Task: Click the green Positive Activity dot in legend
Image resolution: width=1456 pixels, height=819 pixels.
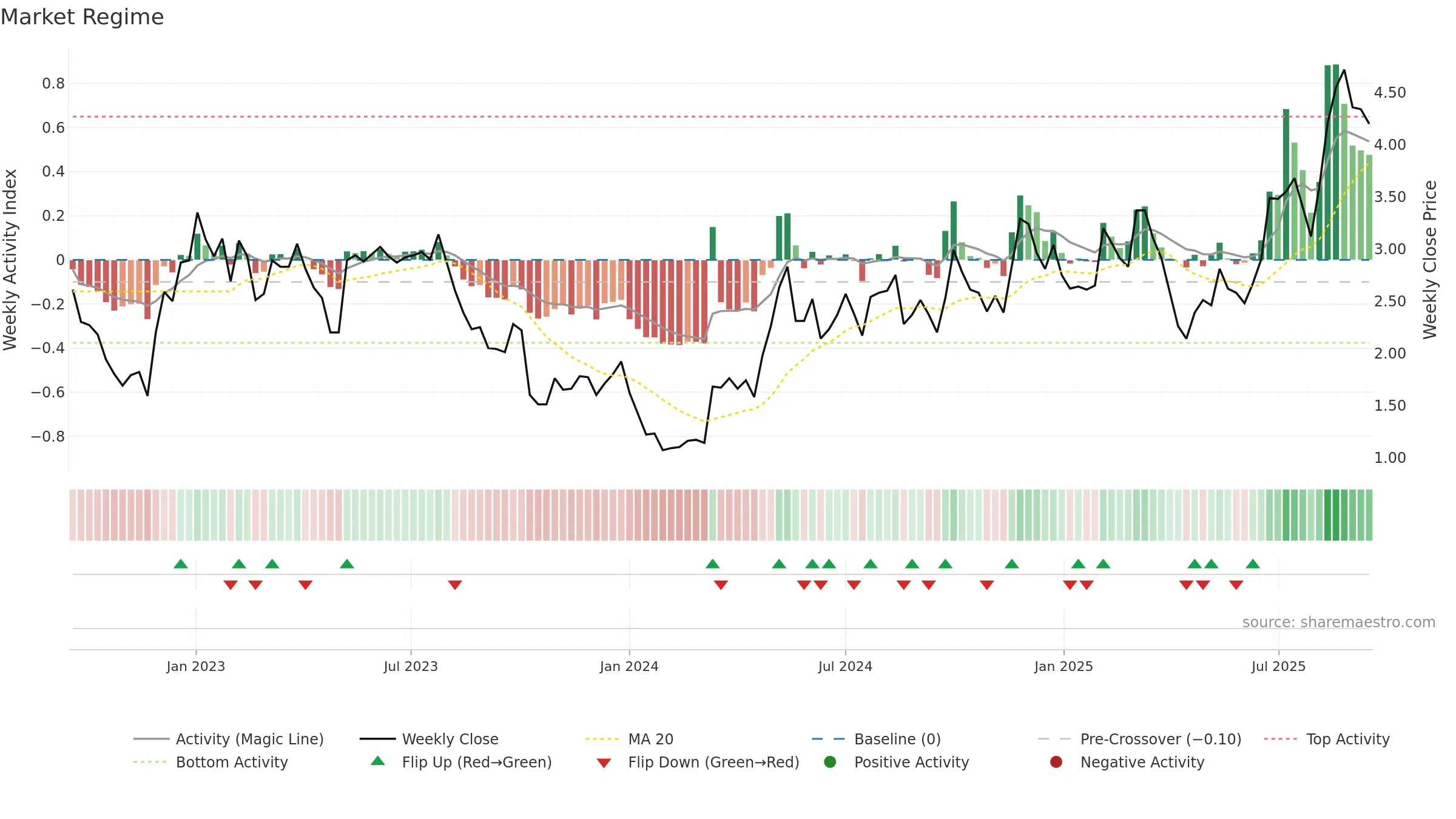Action: (830, 762)
